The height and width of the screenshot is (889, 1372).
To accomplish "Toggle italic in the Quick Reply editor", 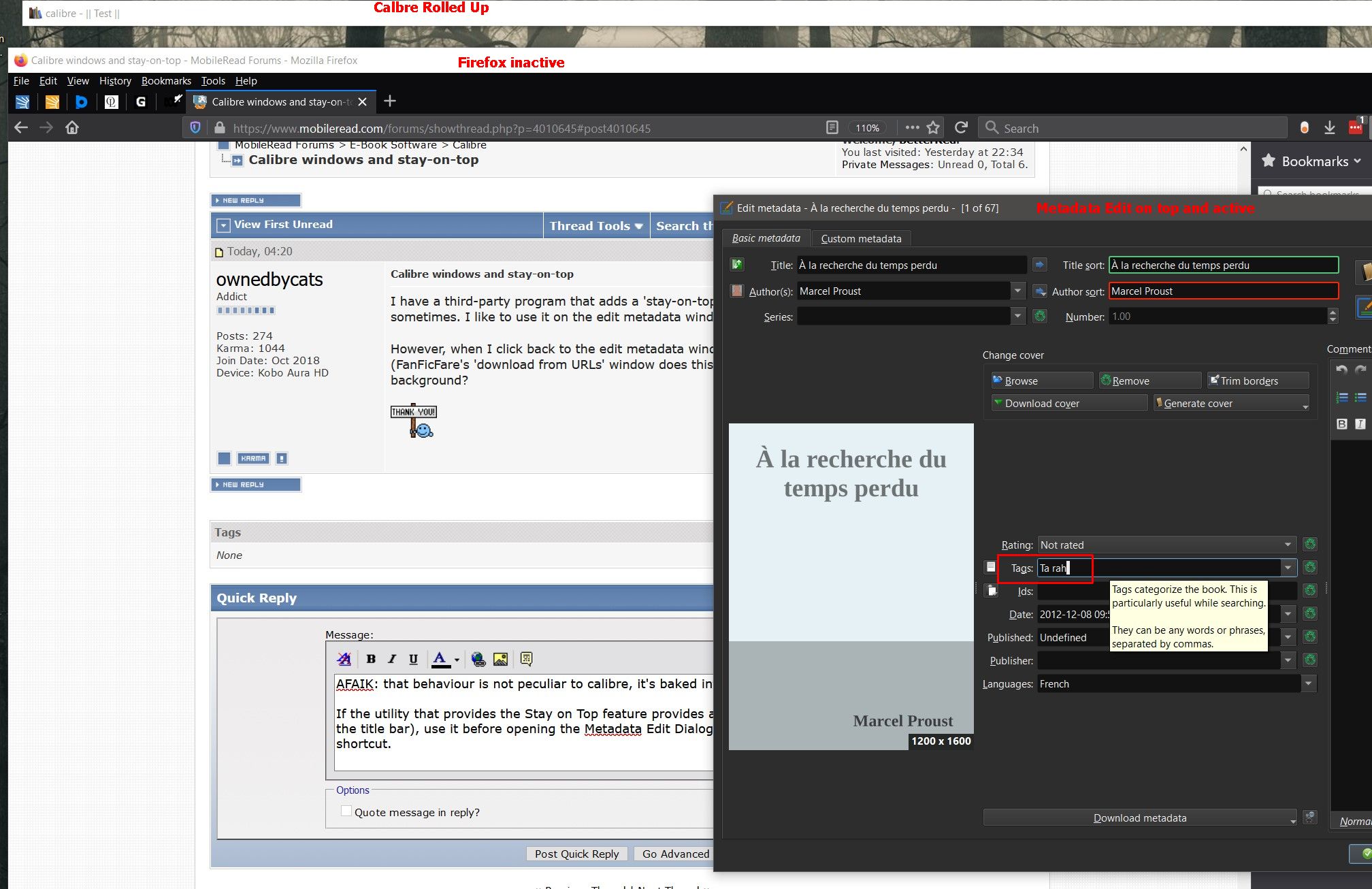I will [392, 659].
